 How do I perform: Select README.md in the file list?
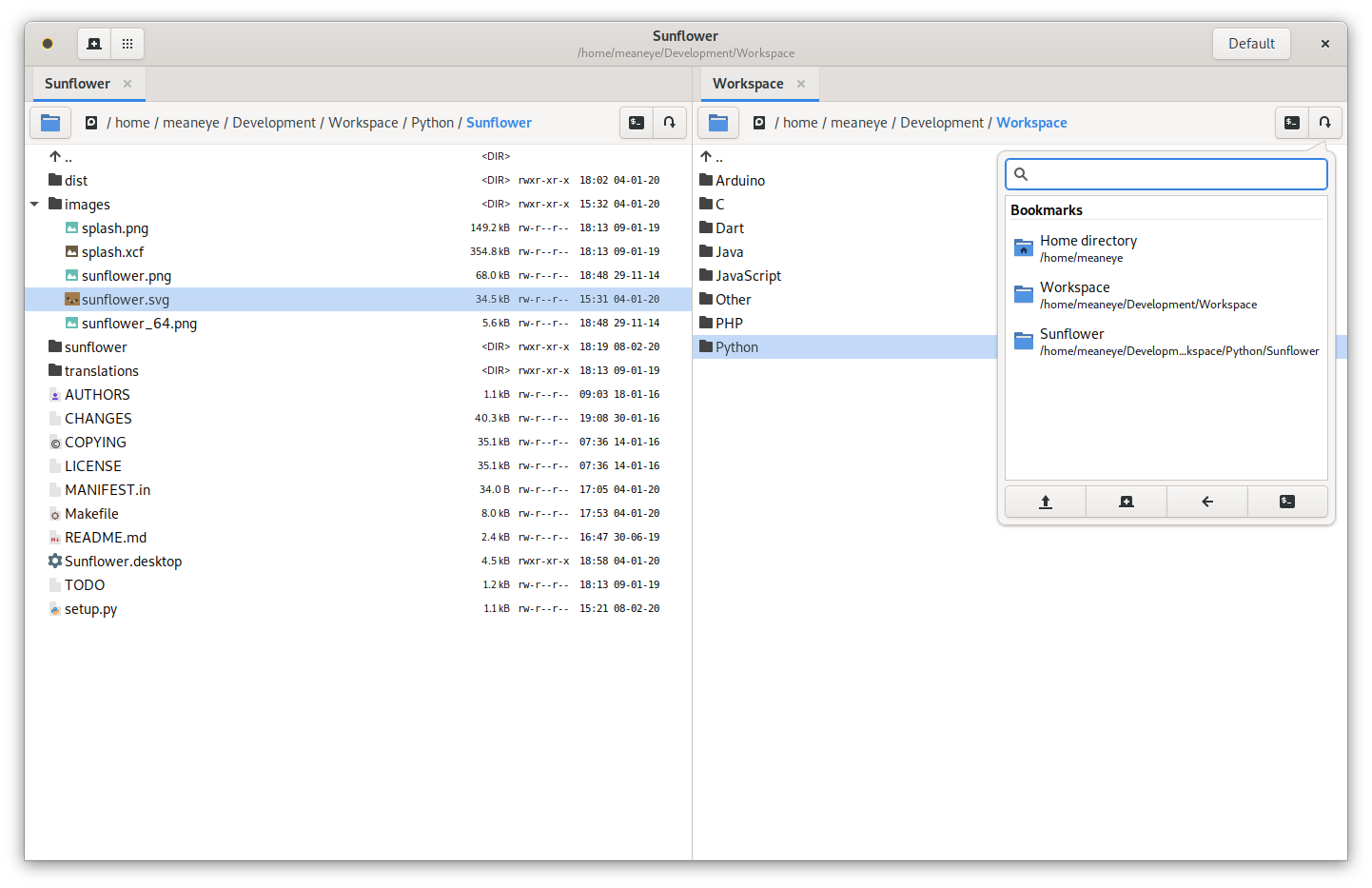[106, 538]
